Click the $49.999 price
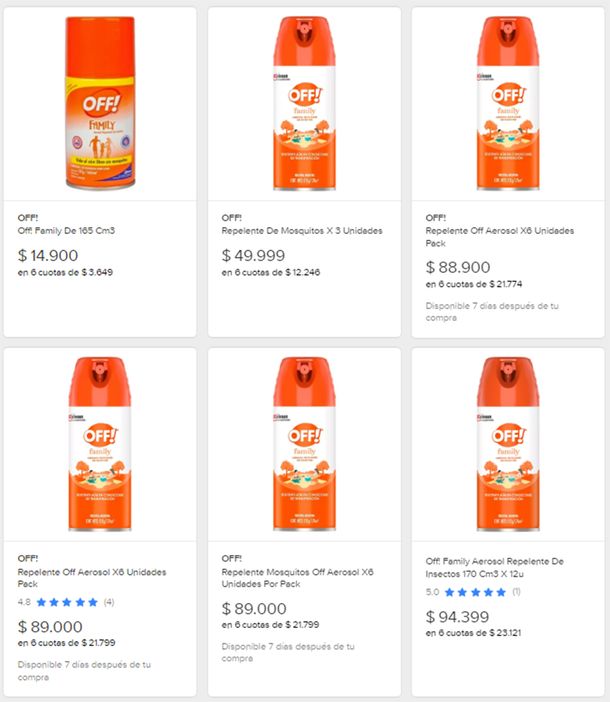The height and width of the screenshot is (702, 610). point(254,255)
